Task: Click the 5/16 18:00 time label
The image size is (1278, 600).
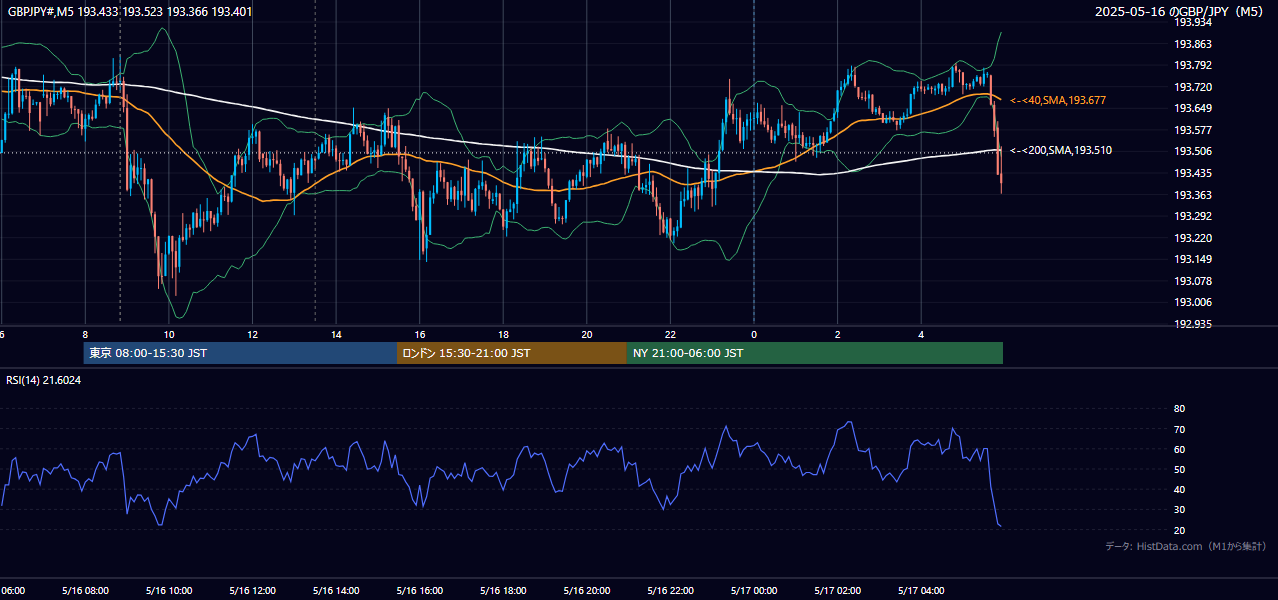Action: click(503, 591)
